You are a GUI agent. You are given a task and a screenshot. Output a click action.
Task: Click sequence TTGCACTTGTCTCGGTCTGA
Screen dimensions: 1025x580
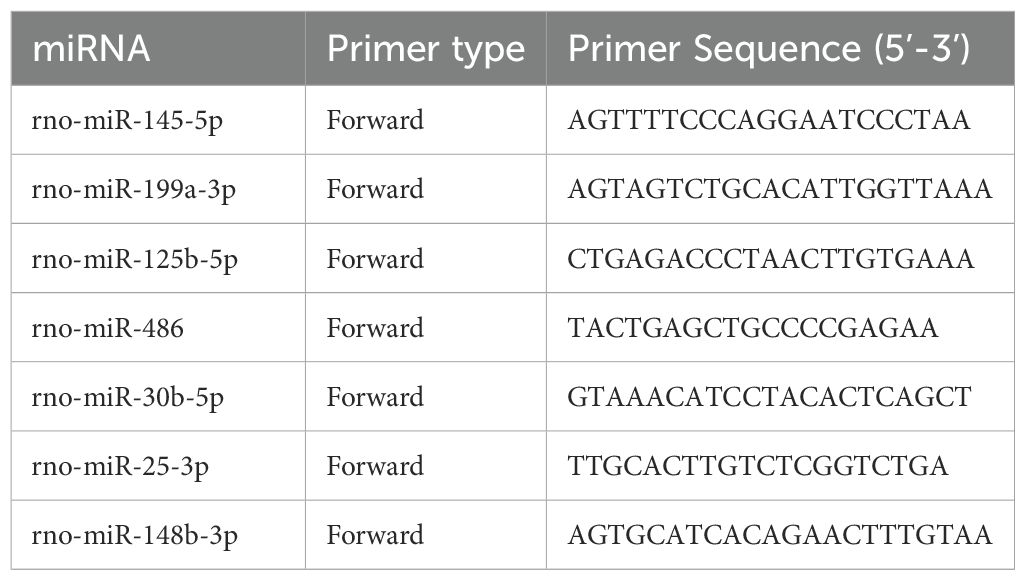[759, 466]
